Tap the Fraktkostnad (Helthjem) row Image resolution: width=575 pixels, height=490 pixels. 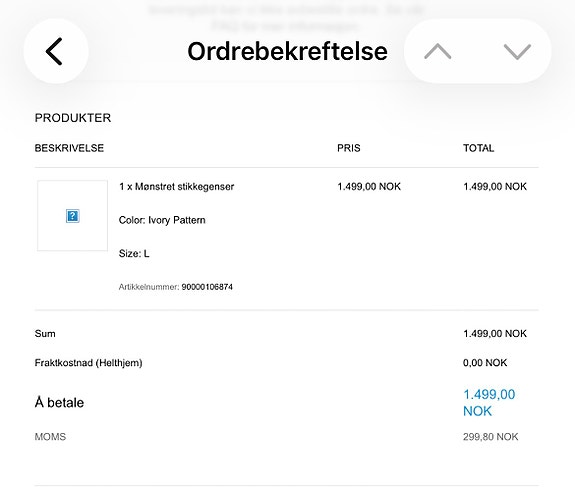point(286,363)
